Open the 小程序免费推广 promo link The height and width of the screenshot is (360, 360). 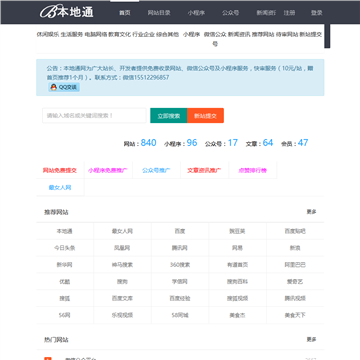108,170
